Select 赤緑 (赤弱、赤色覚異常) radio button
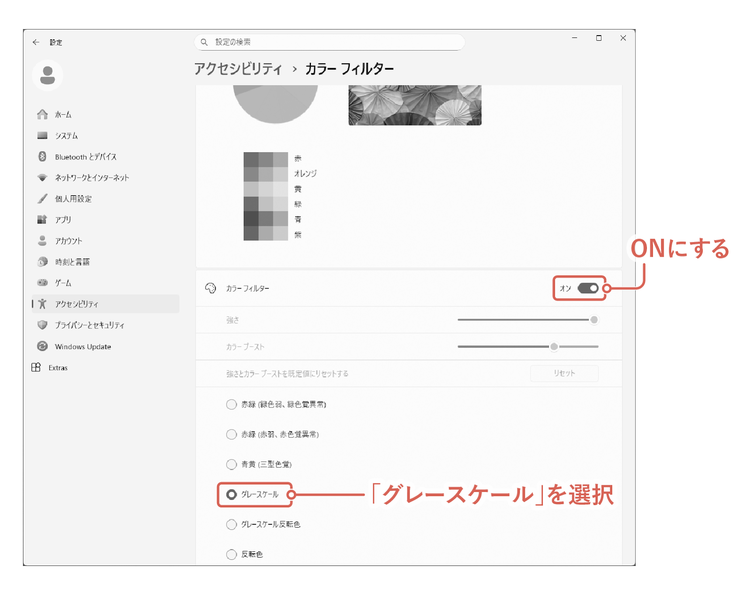Viewport: 750px width, 595px height. pyautogui.click(x=232, y=434)
